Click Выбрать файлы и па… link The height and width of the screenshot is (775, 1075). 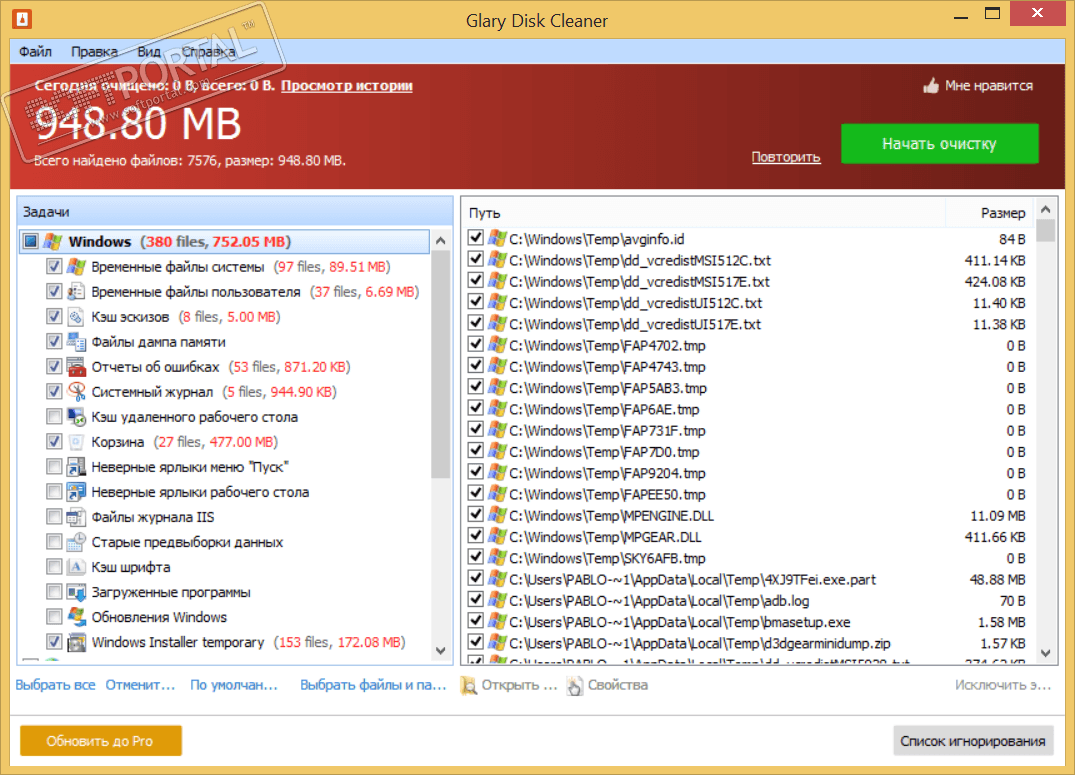373,684
